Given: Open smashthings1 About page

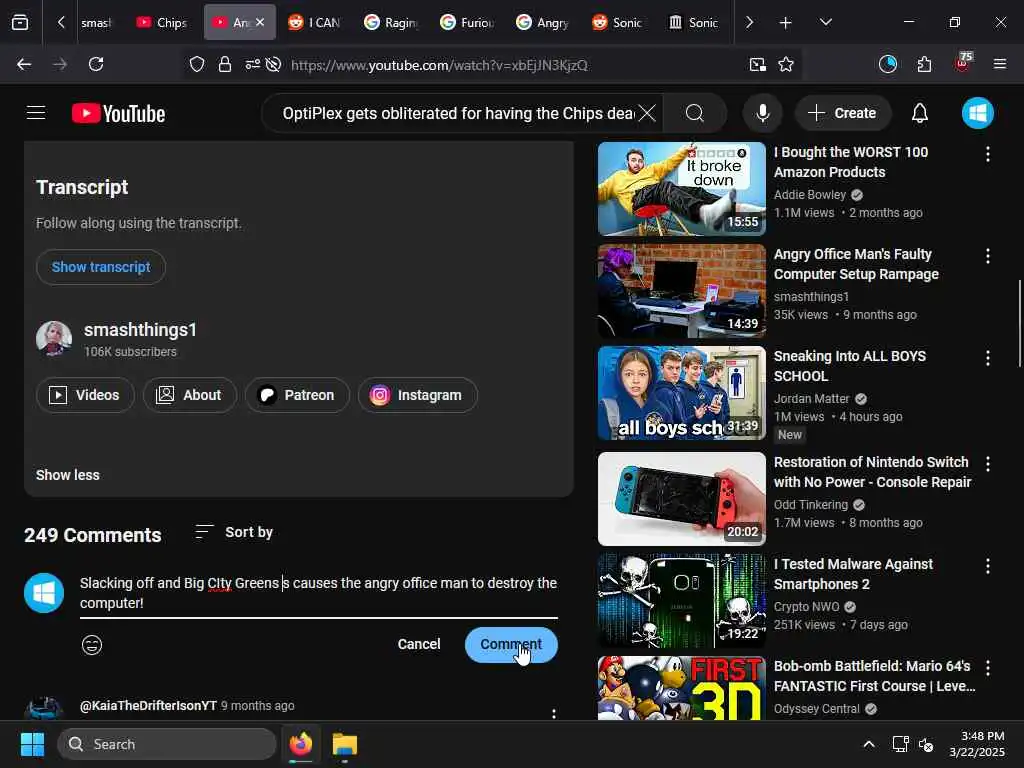Looking at the screenshot, I should click(189, 395).
